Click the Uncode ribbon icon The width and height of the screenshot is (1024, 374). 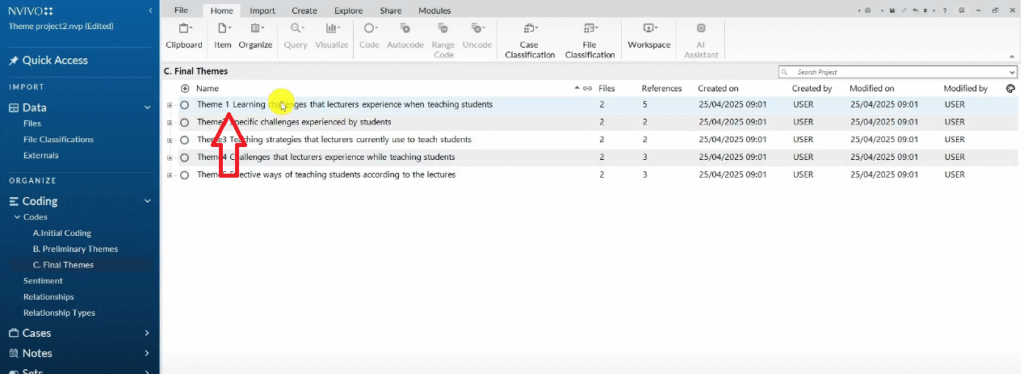point(477,29)
